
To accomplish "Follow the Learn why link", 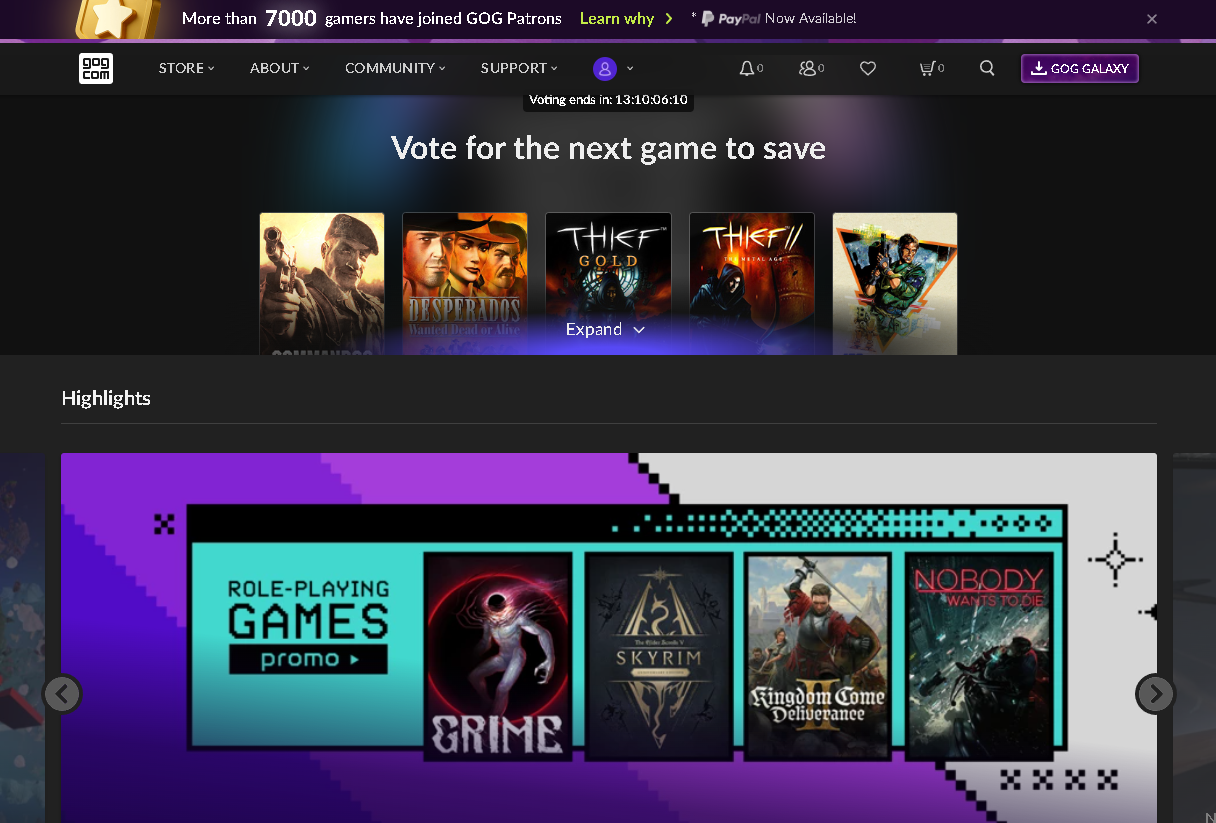I will (627, 18).
